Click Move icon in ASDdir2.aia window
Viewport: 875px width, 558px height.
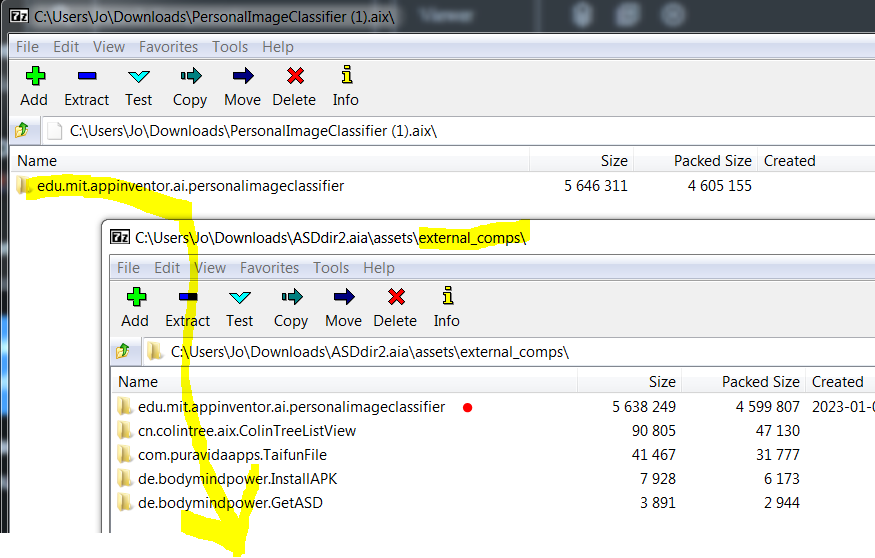click(344, 297)
